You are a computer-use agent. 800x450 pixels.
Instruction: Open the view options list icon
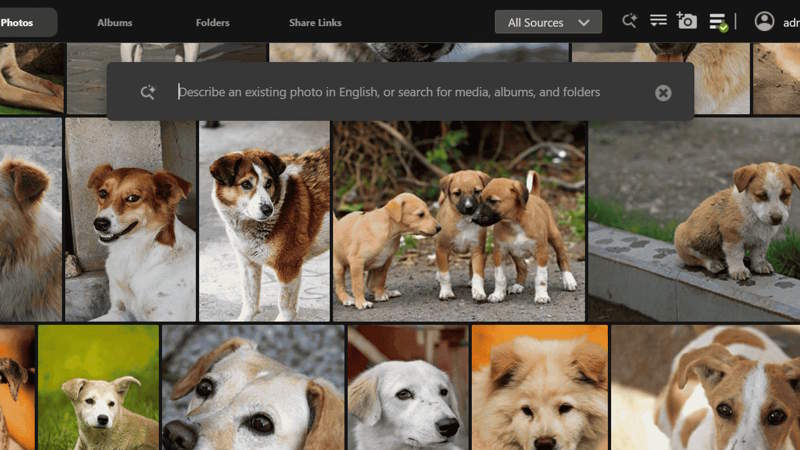coord(658,20)
